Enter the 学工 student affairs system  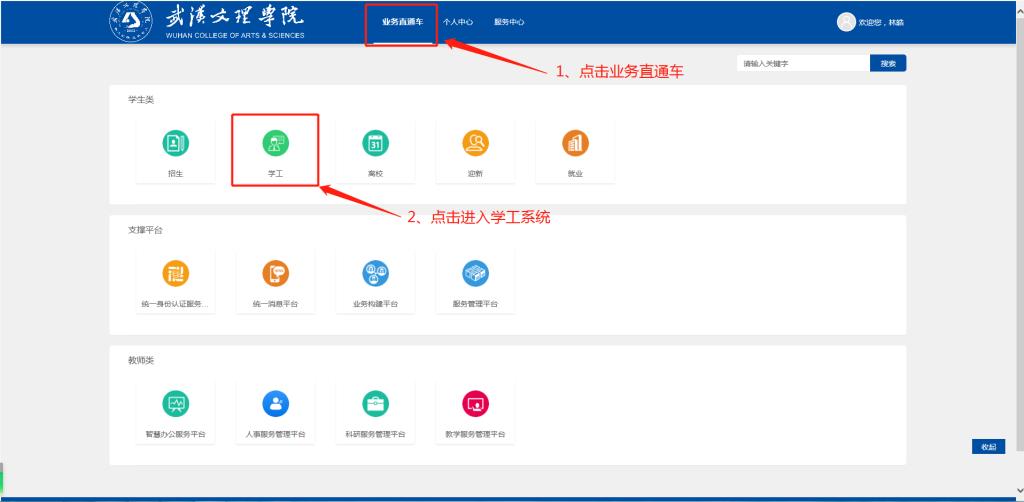(x=275, y=145)
